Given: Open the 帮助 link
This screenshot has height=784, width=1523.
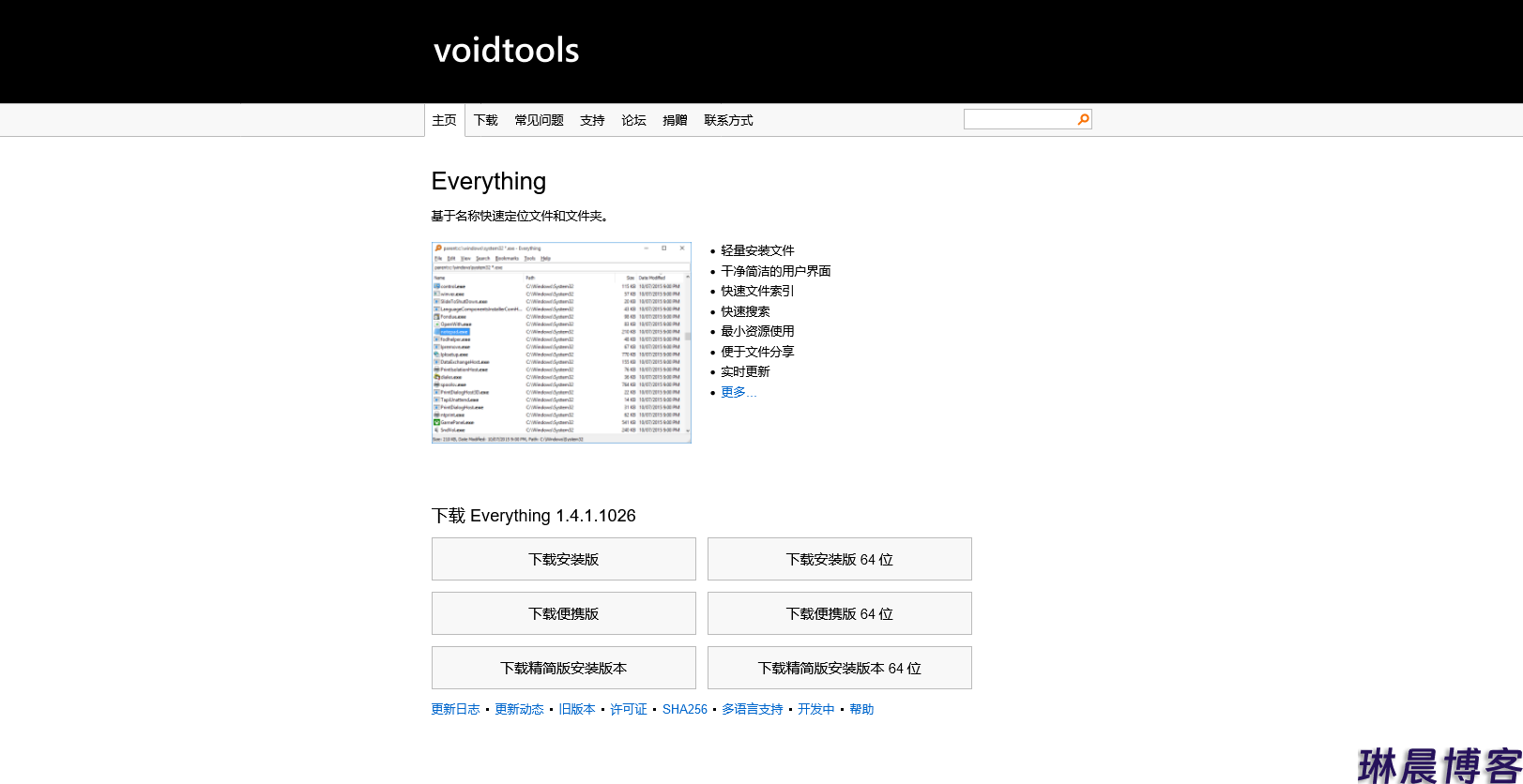Looking at the screenshot, I should click(x=861, y=709).
